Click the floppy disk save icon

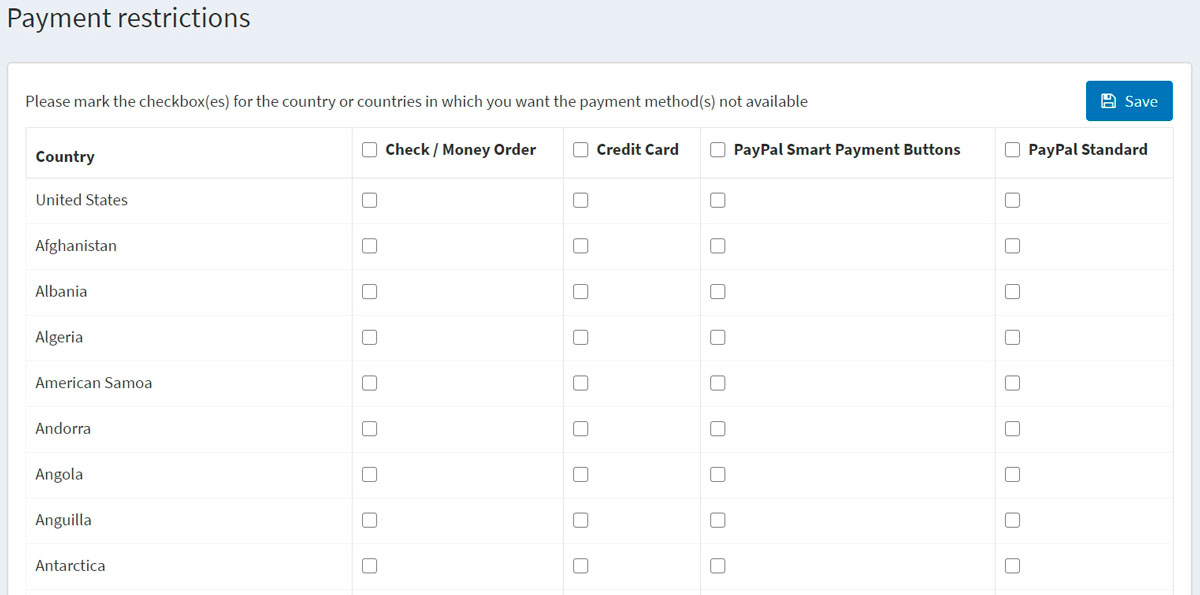(1108, 101)
